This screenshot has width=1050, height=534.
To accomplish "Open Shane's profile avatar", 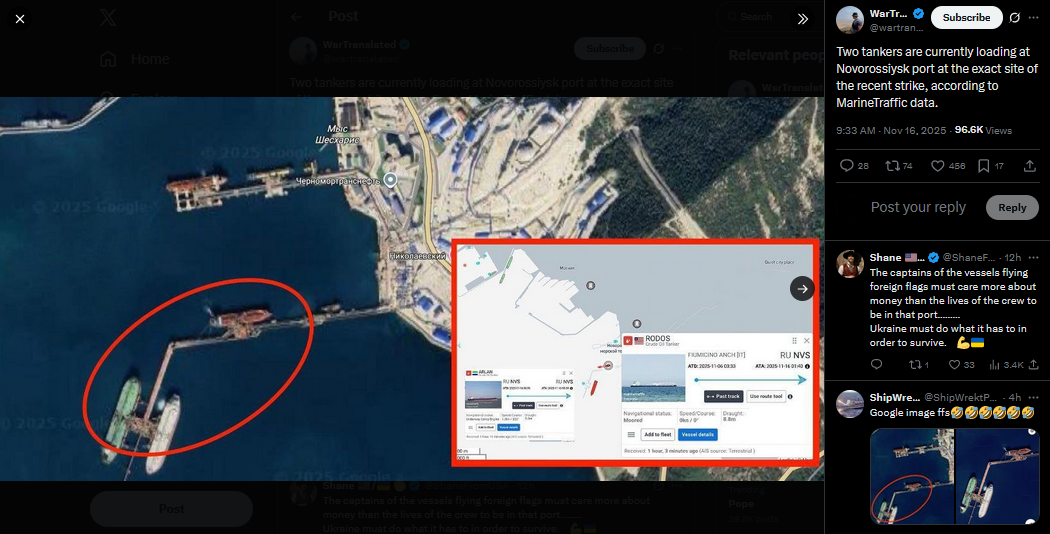I will click(x=850, y=265).
